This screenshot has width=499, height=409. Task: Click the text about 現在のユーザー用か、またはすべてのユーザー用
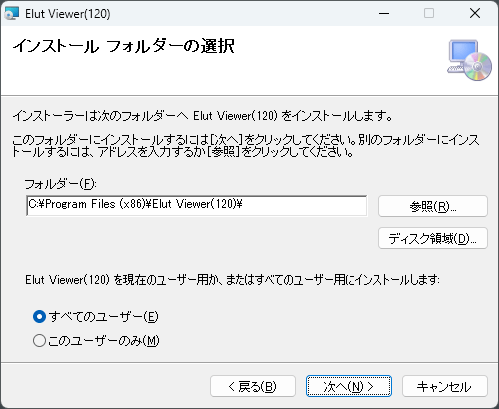232,280
